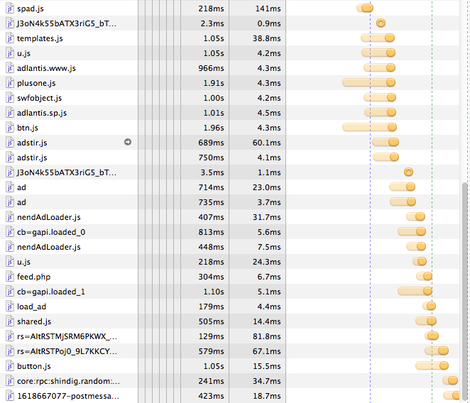This screenshot has height=403, width=470.
Task: Click the cb=gapi.loaded_1 timeline bar
Action: point(415,291)
